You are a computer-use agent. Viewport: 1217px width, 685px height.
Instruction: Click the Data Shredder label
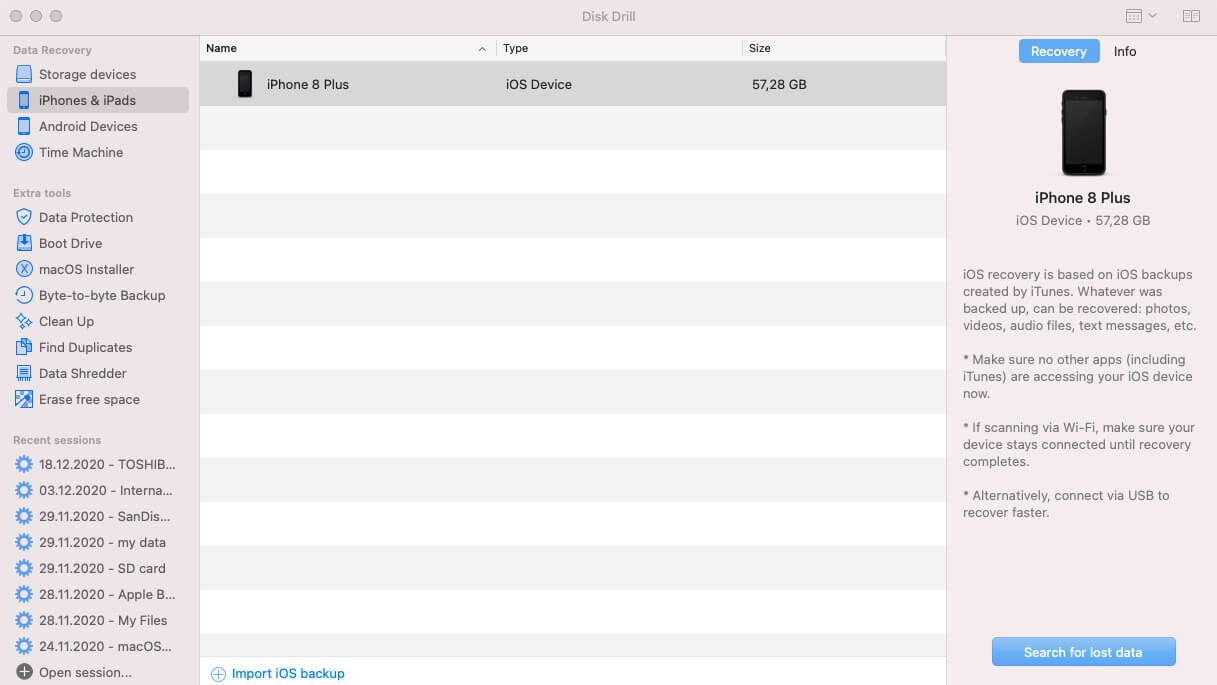[83, 373]
